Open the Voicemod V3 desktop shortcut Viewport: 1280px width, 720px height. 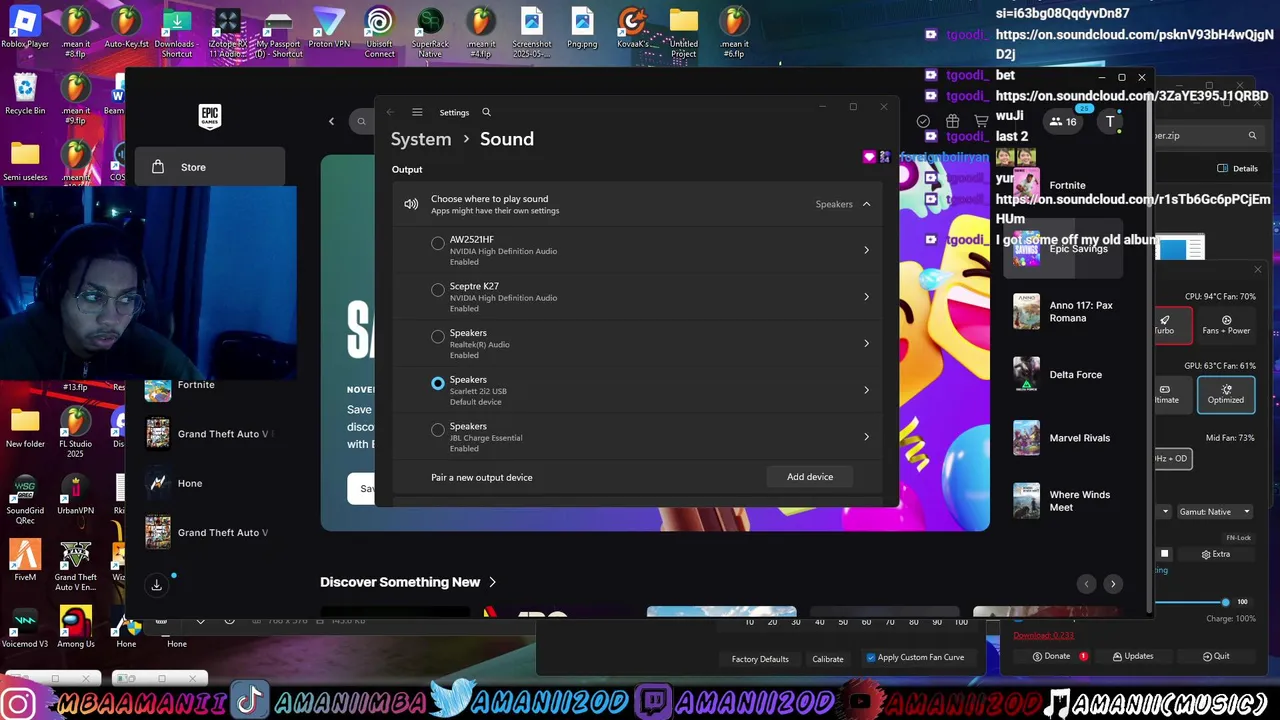25,627
